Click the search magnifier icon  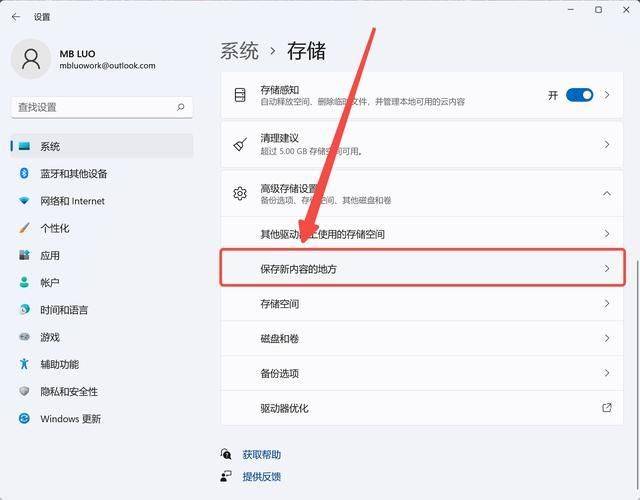[x=180, y=107]
